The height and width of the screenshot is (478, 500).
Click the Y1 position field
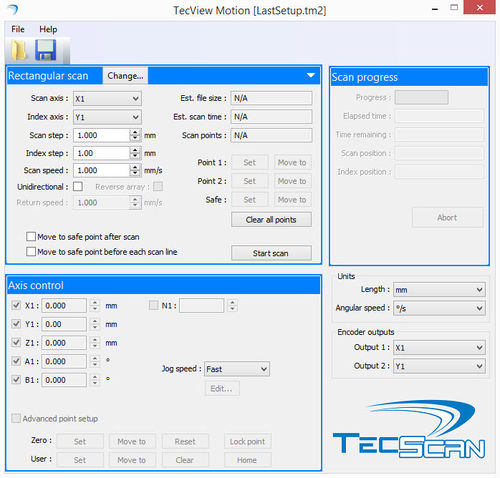64,324
